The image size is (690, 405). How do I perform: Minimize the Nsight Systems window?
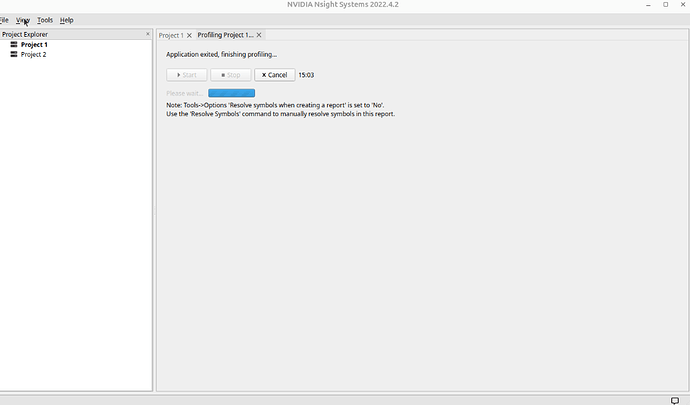[648, 5]
